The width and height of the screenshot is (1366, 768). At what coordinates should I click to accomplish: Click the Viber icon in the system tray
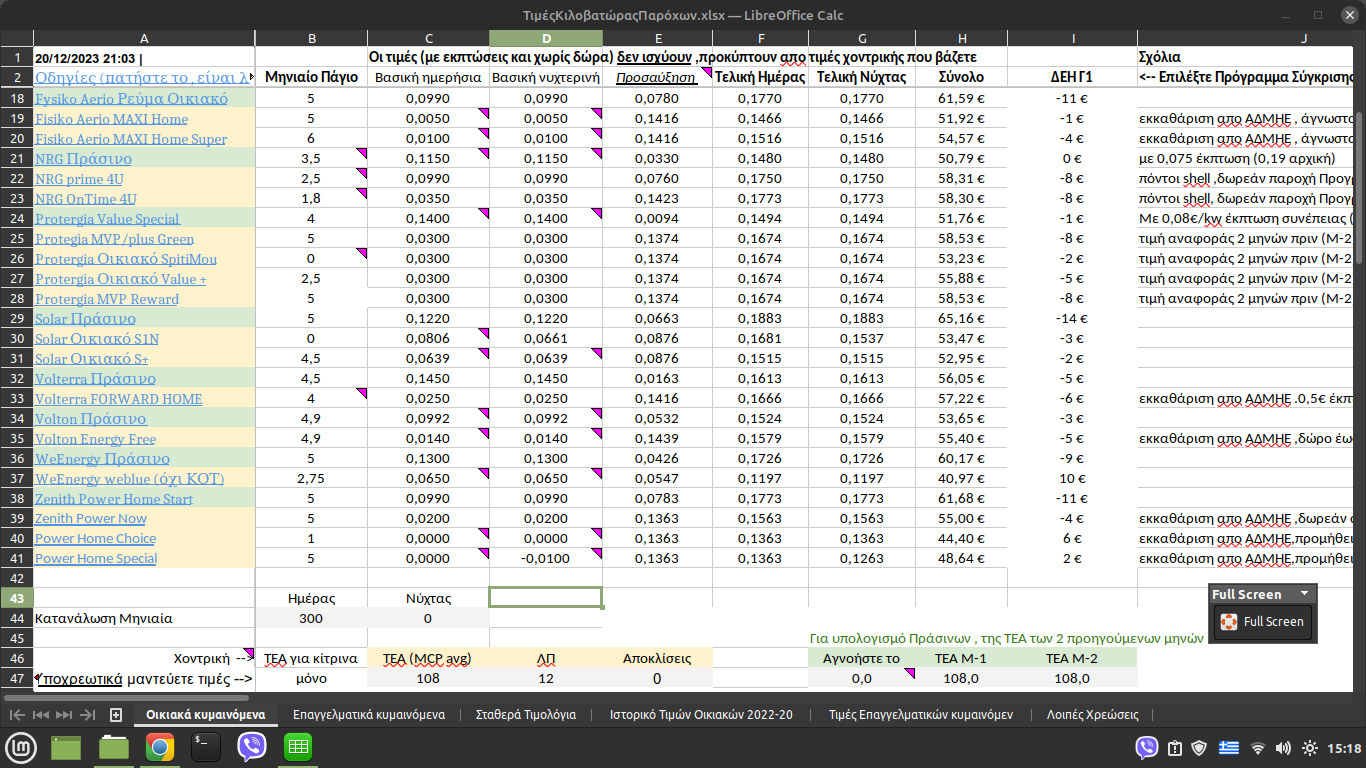(1147, 747)
